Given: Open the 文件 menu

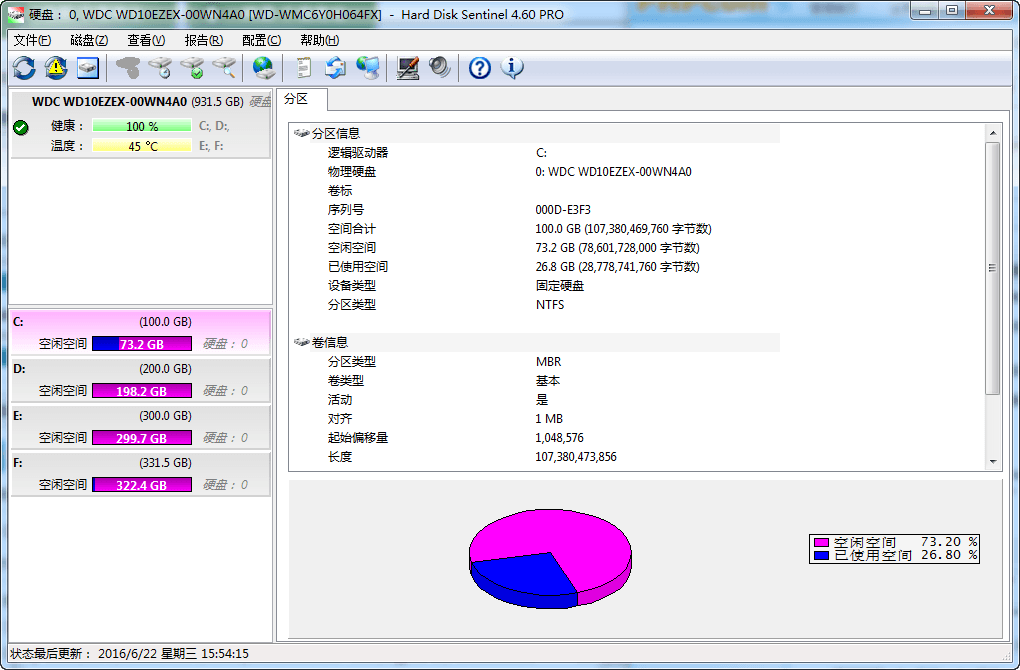Looking at the screenshot, I should pyautogui.click(x=32, y=40).
